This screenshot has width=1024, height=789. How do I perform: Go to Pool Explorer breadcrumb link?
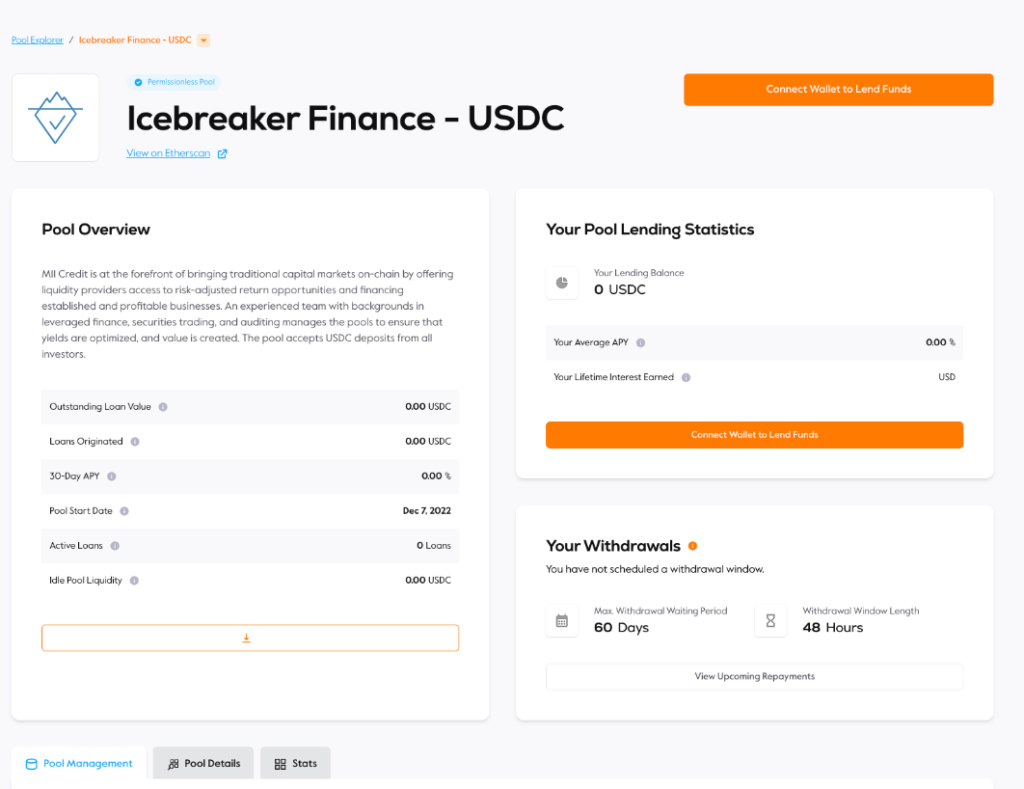pos(37,40)
